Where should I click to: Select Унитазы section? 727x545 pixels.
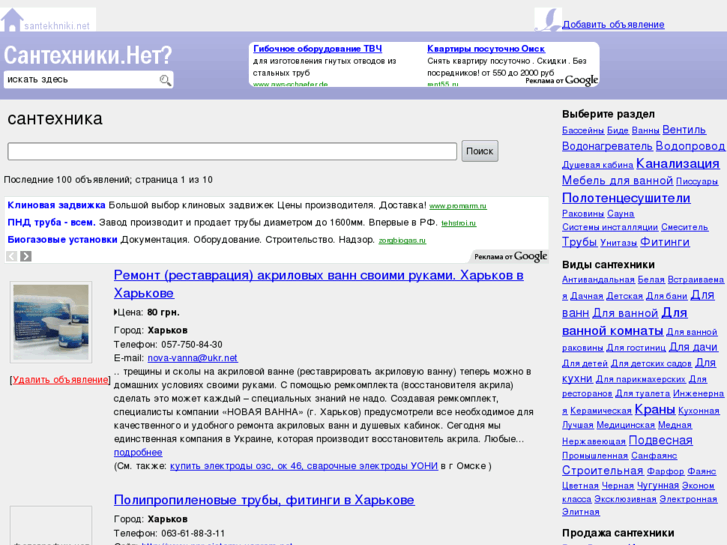[619, 243]
